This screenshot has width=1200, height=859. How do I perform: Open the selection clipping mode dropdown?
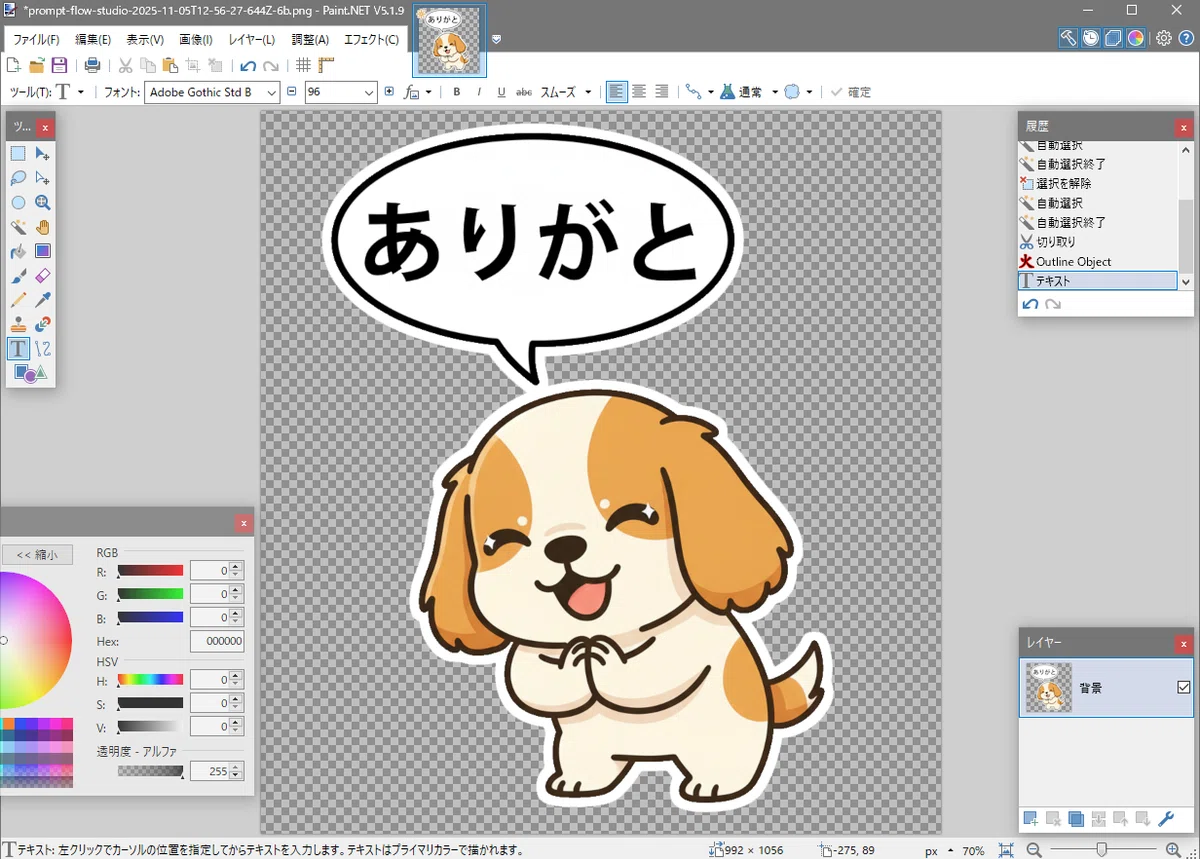coord(798,92)
